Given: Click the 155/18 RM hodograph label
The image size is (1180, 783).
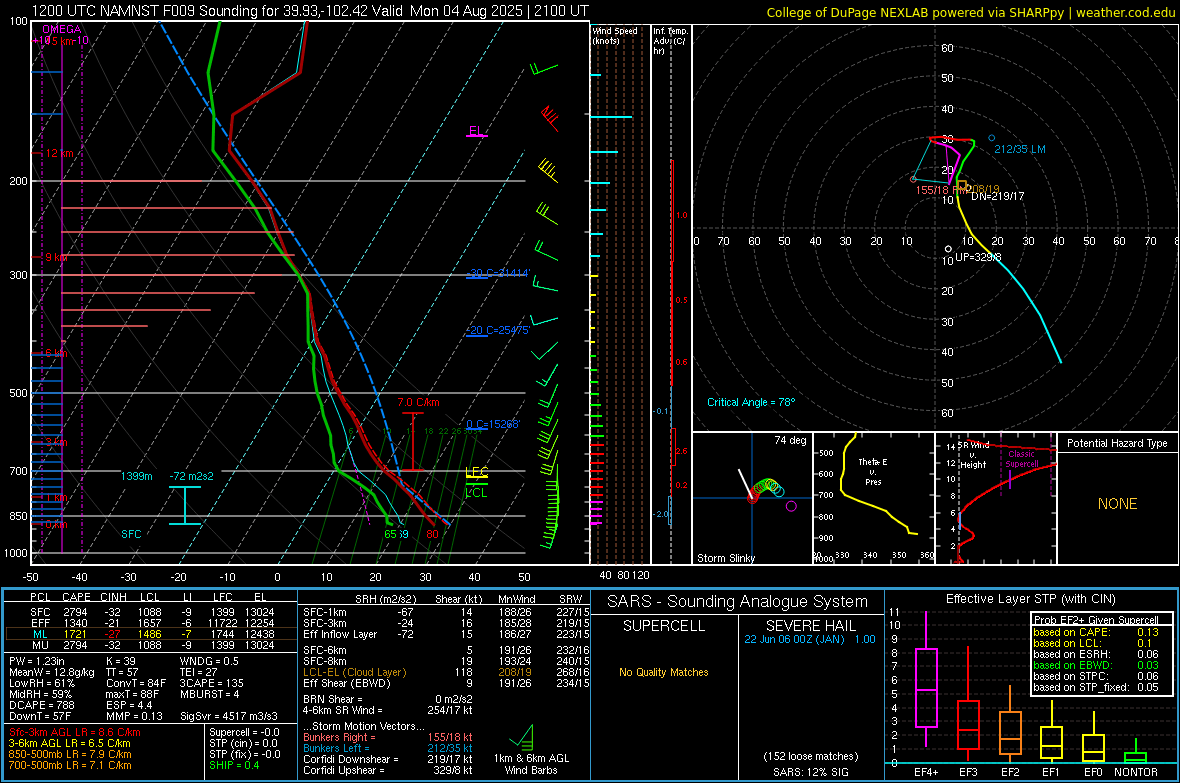Looking at the screenshot, I should tap(940, 190).
